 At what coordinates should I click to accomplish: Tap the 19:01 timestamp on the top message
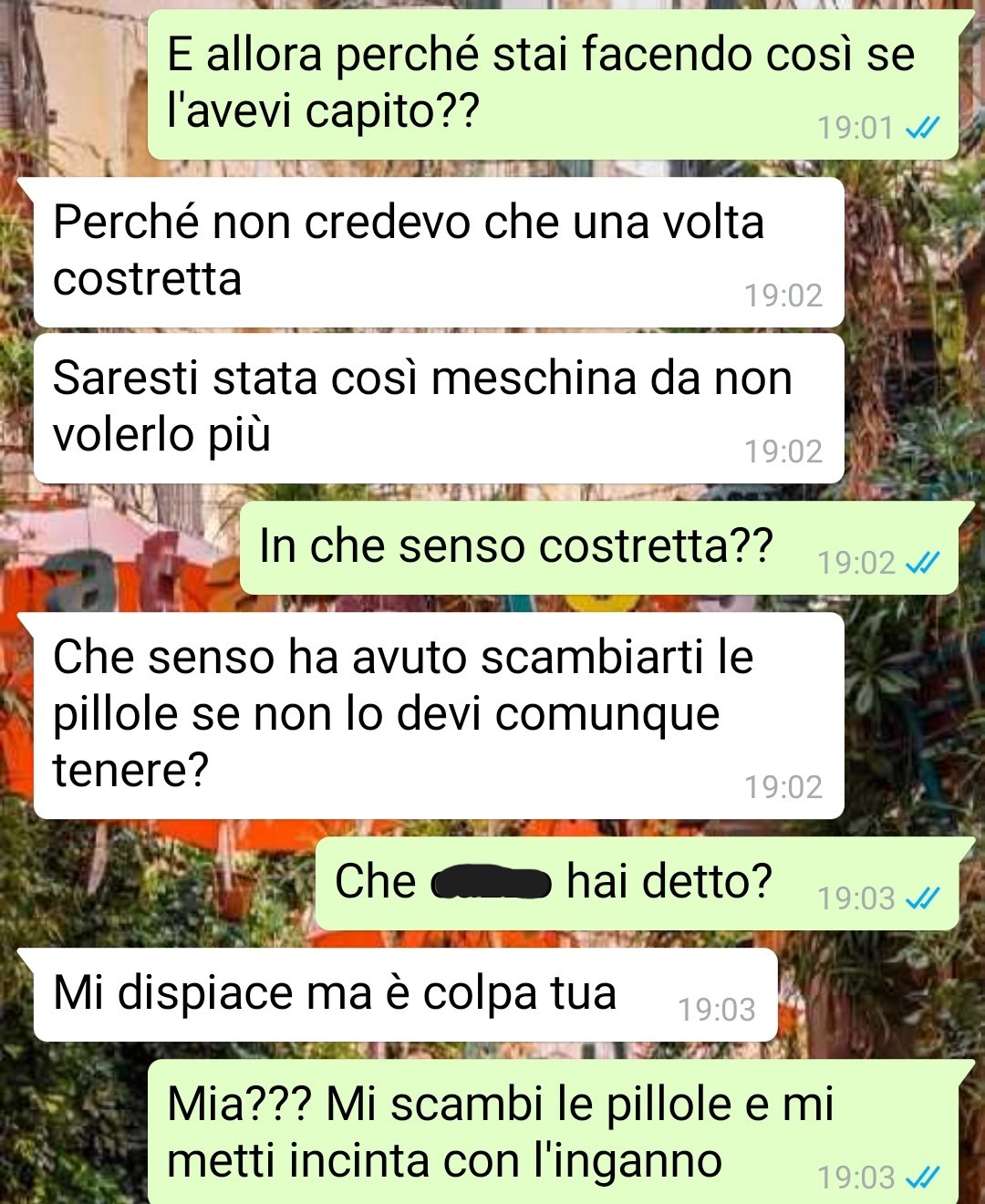point(855,128)
